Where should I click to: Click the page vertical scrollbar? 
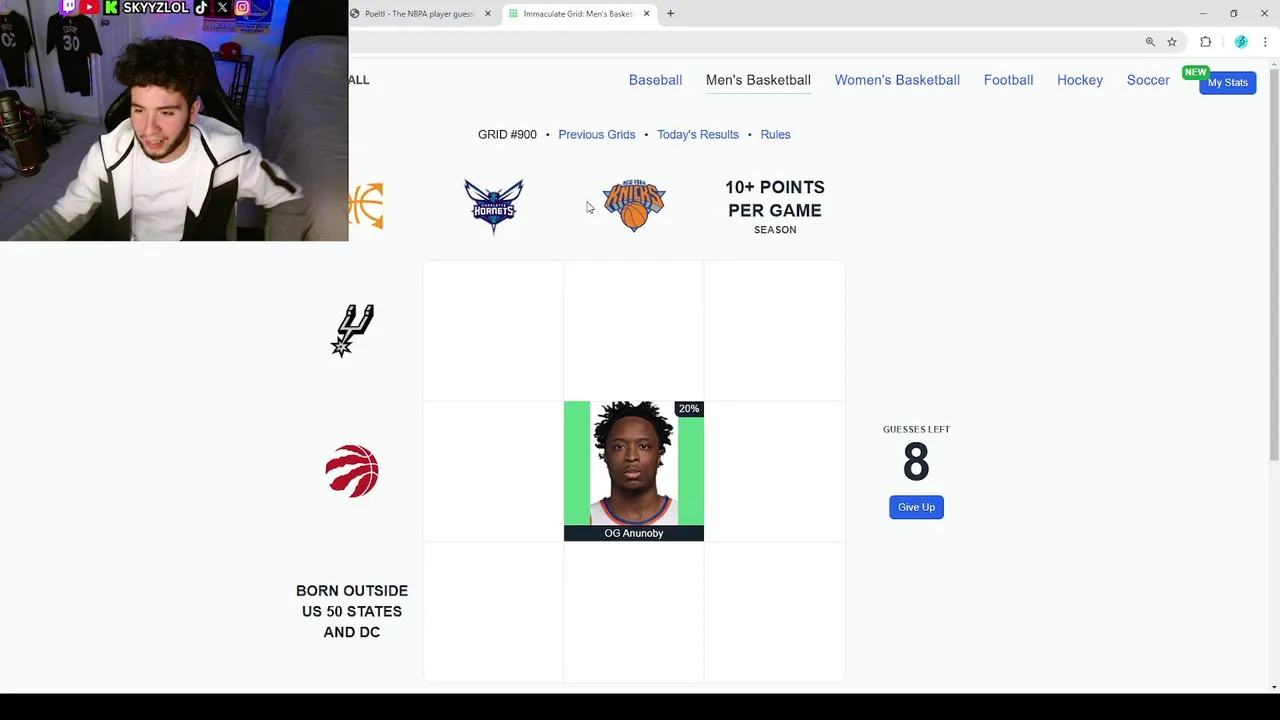[x=1274, y=265]
